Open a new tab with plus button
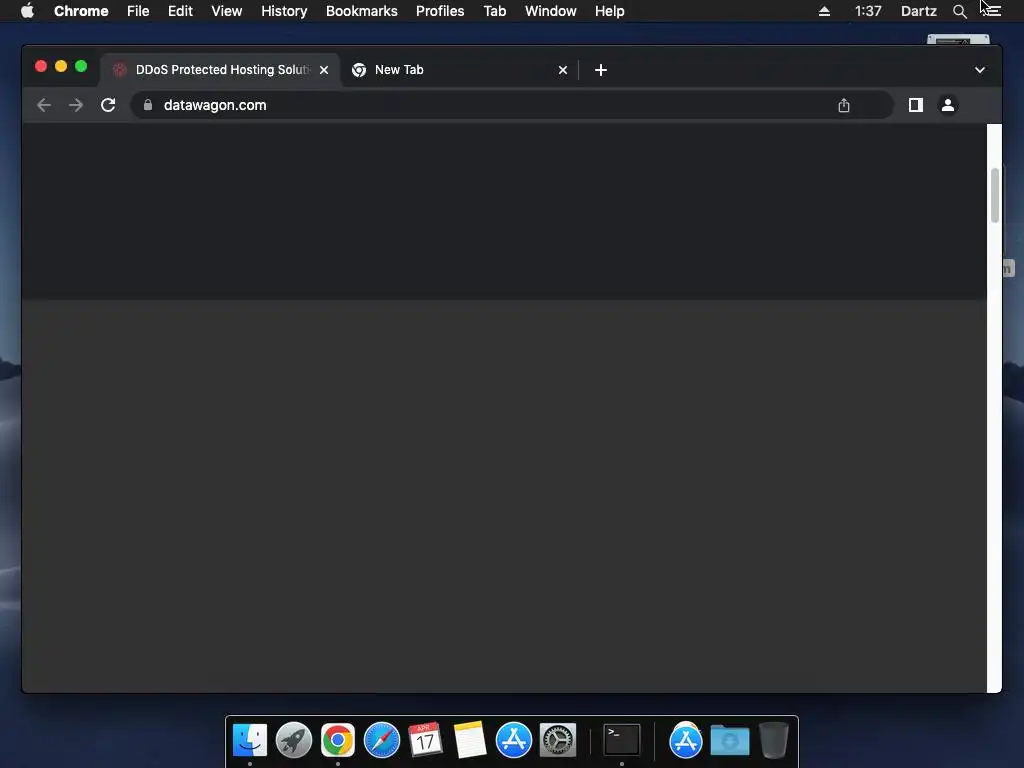 coord(601,70)
